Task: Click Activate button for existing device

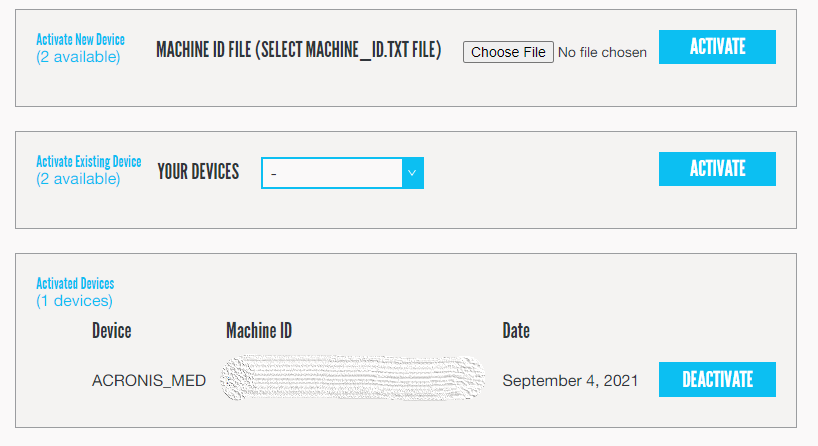Action: pos(717,169)
